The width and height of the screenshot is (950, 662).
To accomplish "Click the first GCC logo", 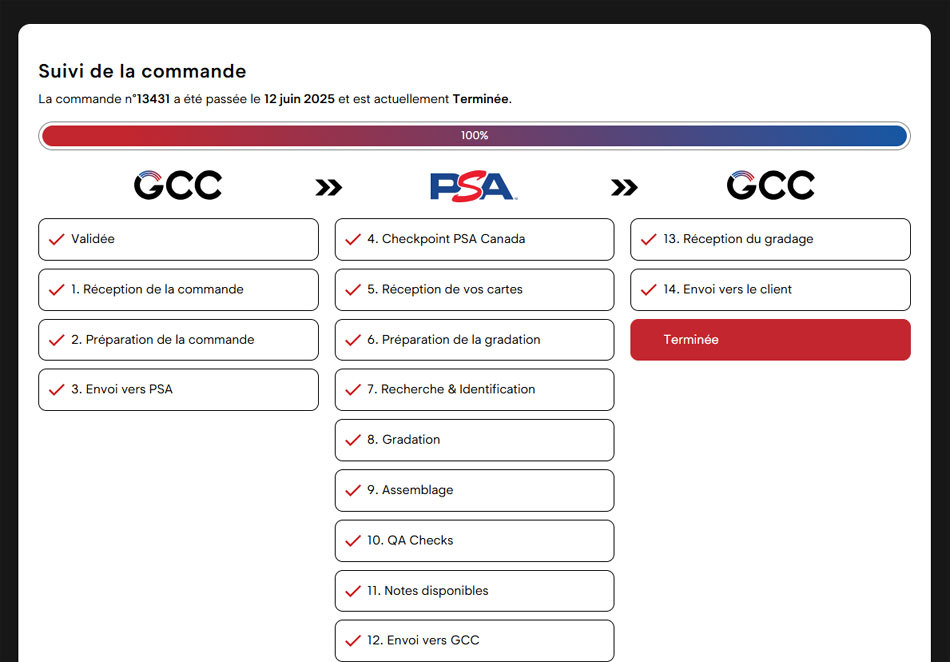I will [x=178, y=185].
